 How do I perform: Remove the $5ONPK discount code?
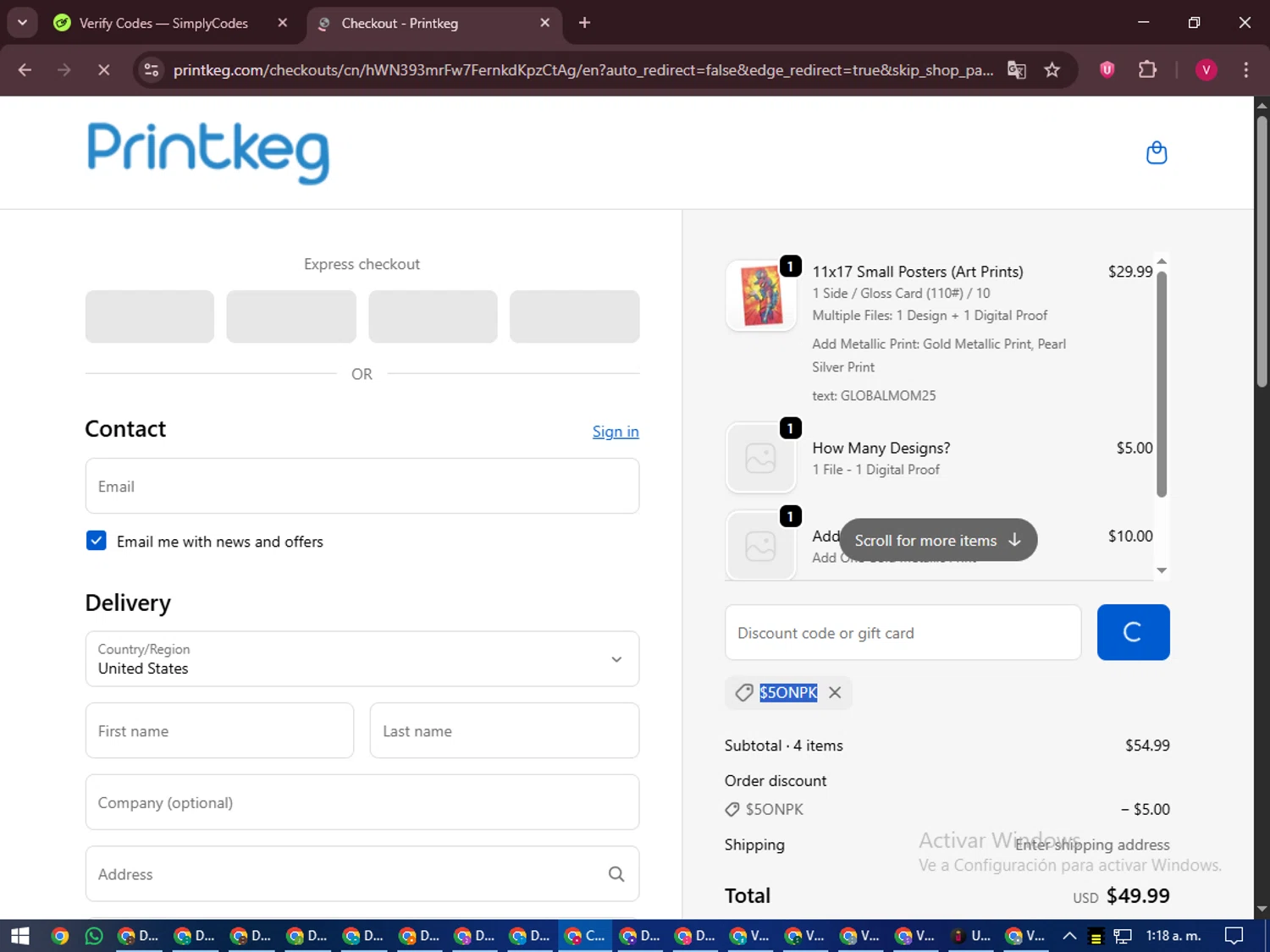(x=835, y=692)
